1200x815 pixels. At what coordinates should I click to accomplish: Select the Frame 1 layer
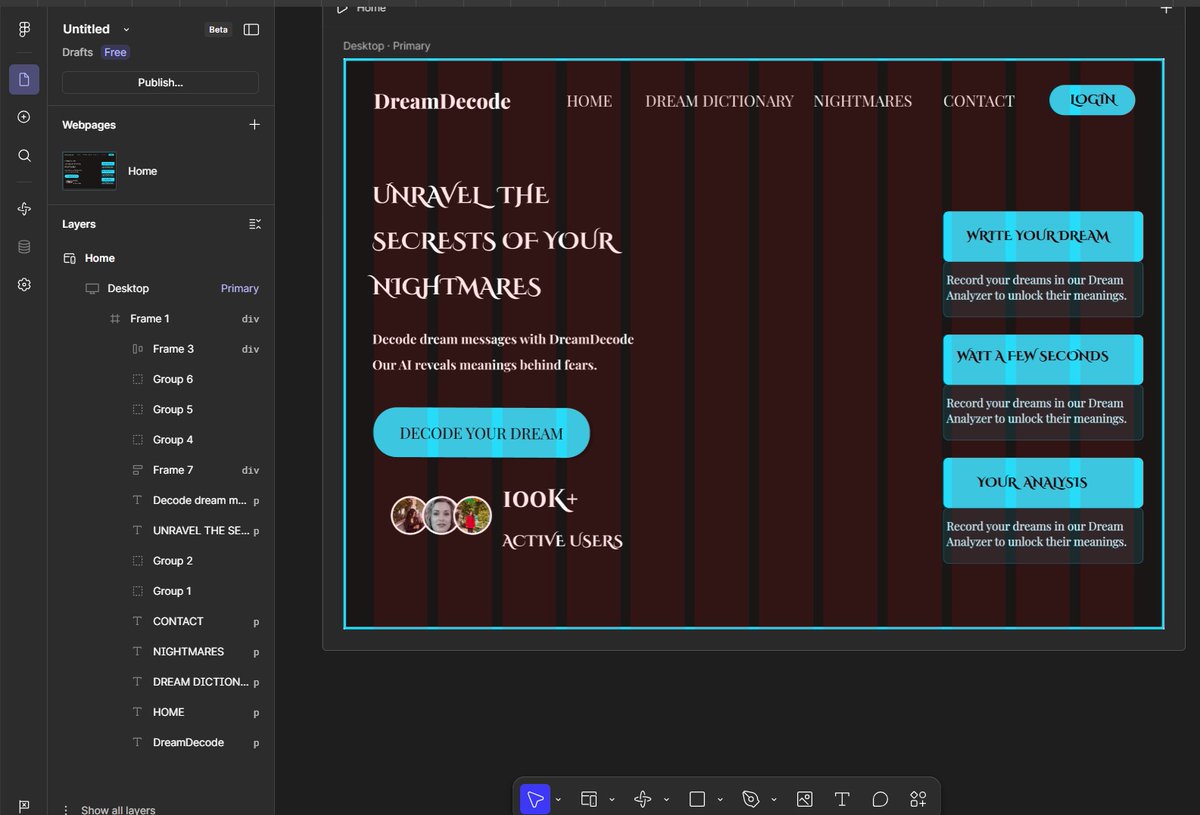160,318
